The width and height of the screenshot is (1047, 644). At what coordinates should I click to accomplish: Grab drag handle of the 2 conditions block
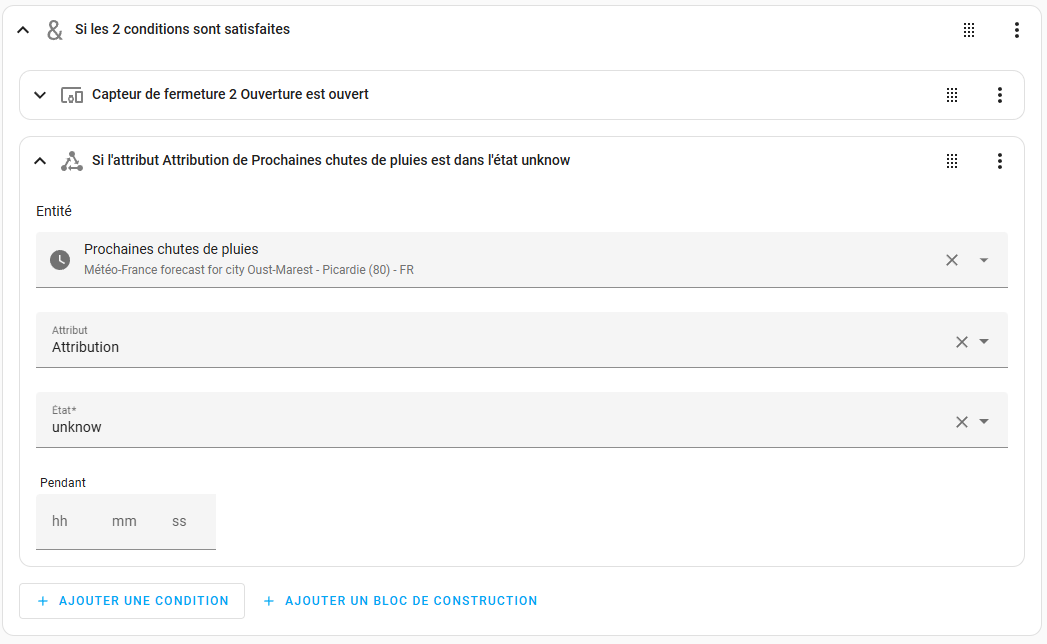point(969,29)
